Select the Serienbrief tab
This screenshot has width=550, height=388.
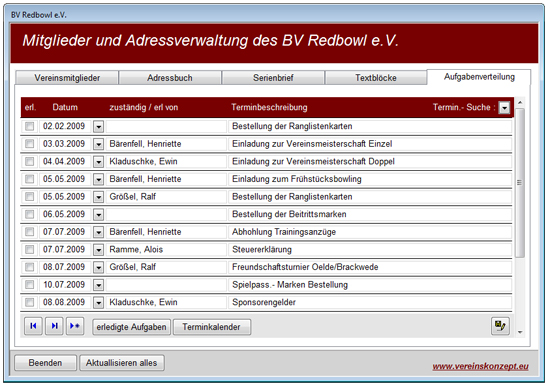point(273,78)
